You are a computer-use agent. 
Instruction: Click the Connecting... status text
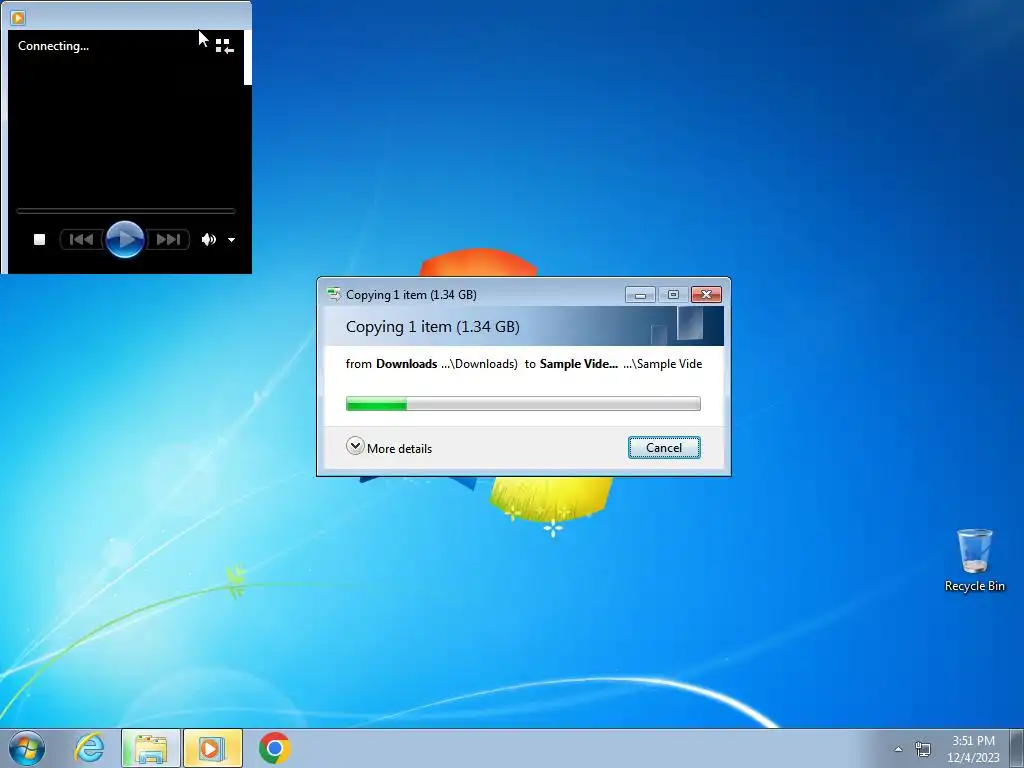[54, 46]
